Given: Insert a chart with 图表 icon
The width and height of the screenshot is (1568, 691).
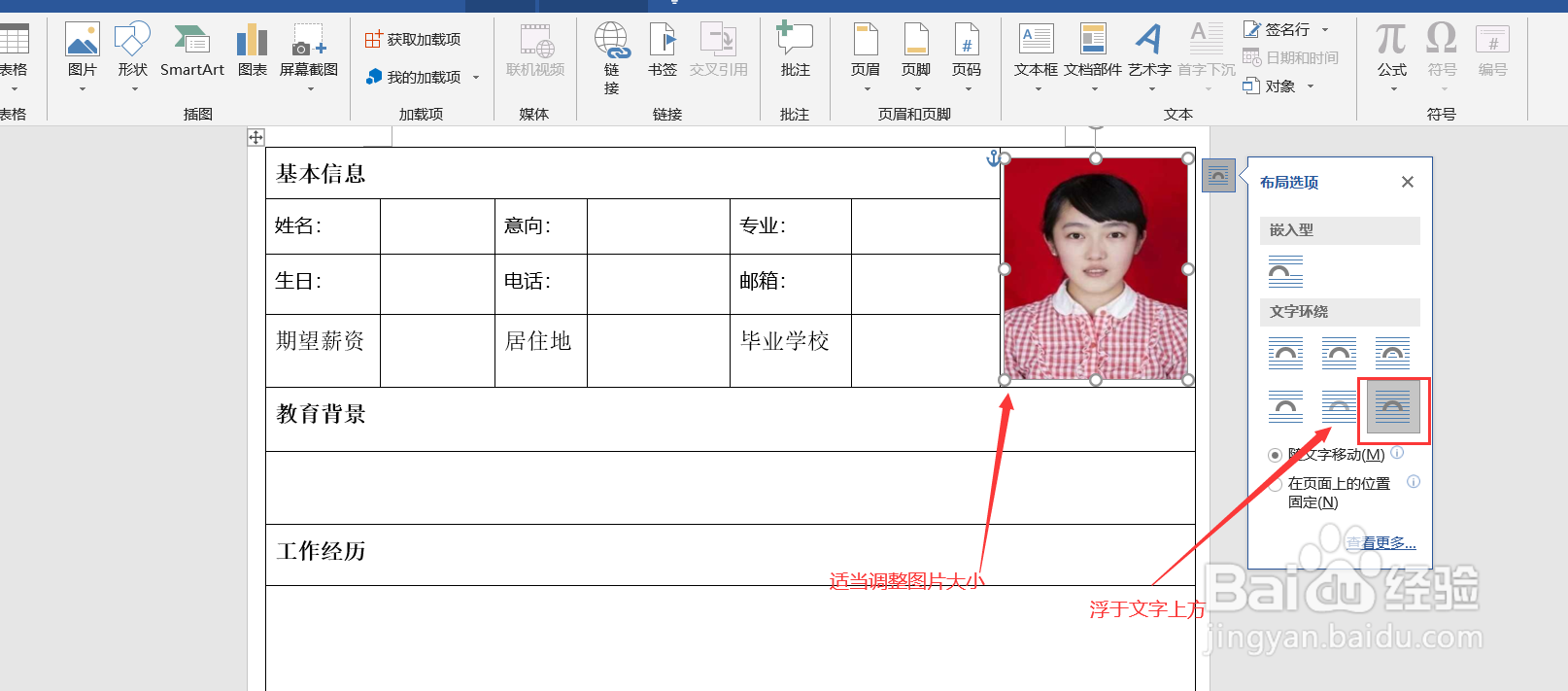Looking at the screenshot, I should pyautogui.click(x=253, y=40).
